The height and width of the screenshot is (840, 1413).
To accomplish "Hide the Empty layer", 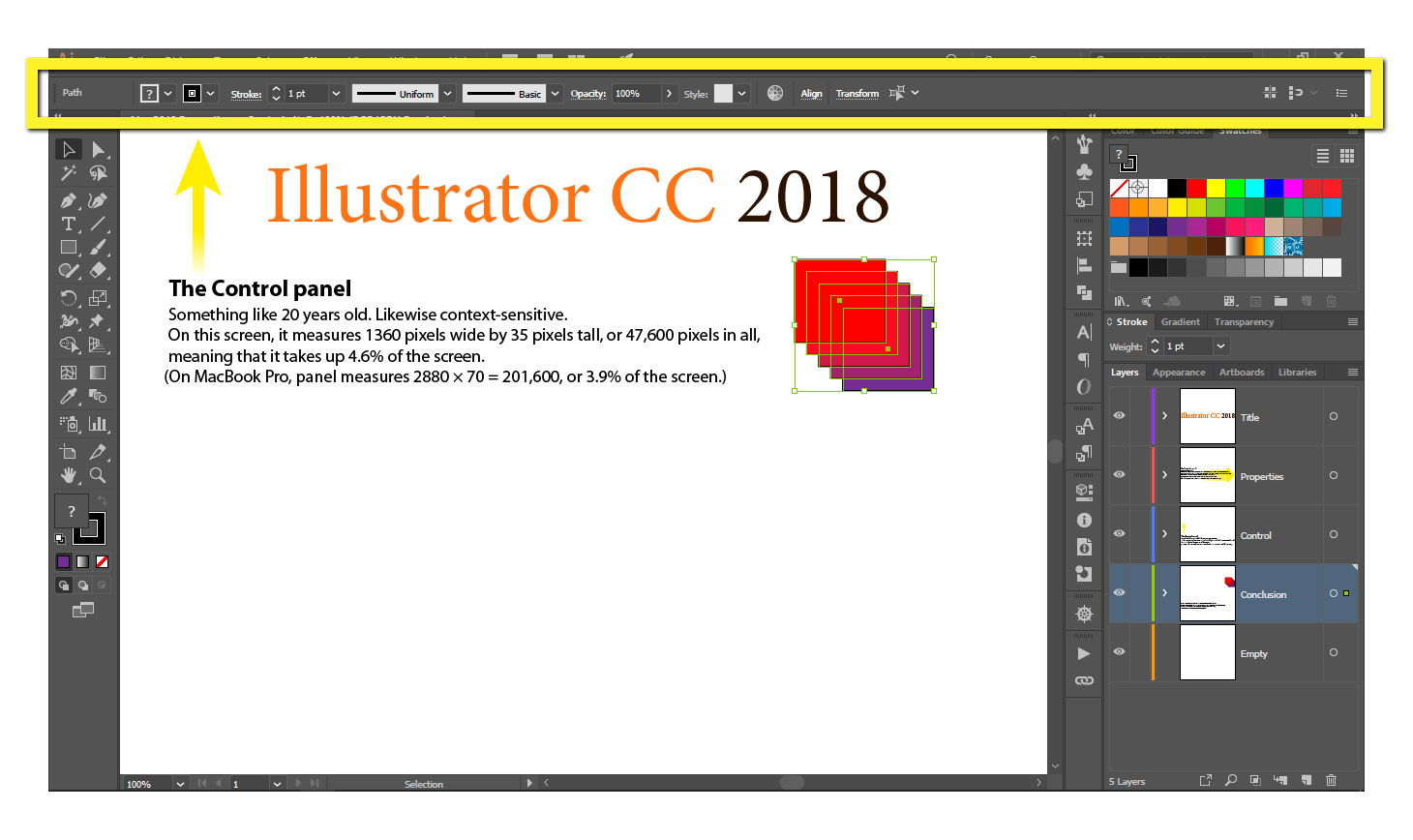I will tap(1119, 653).
